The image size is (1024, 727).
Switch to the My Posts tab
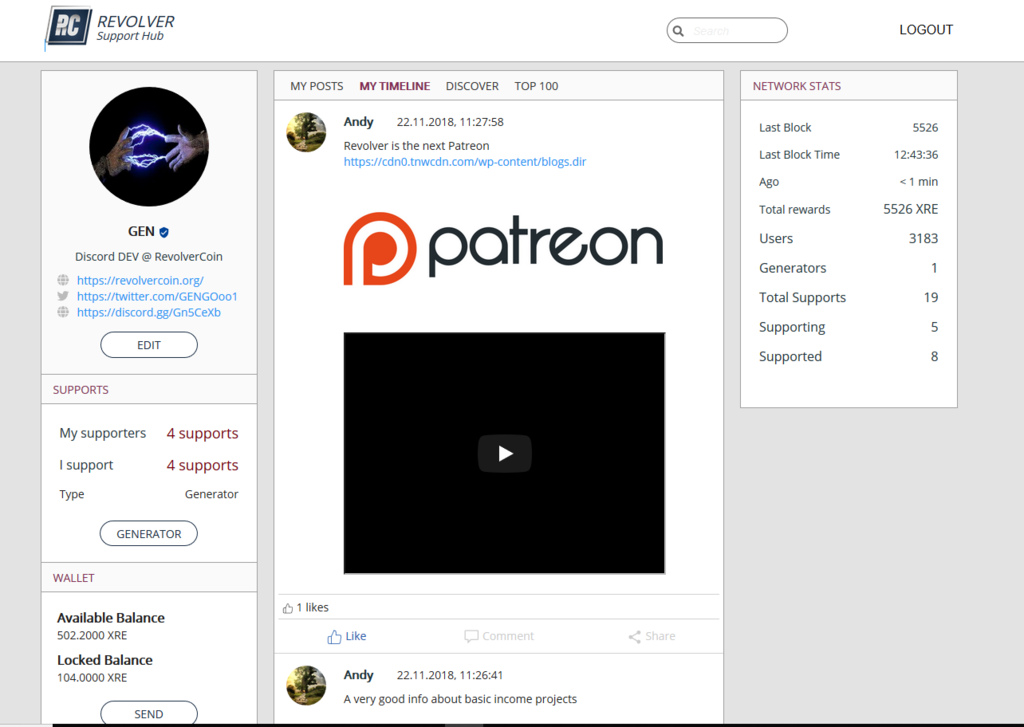pyautogui.click(x=317, y=86)
